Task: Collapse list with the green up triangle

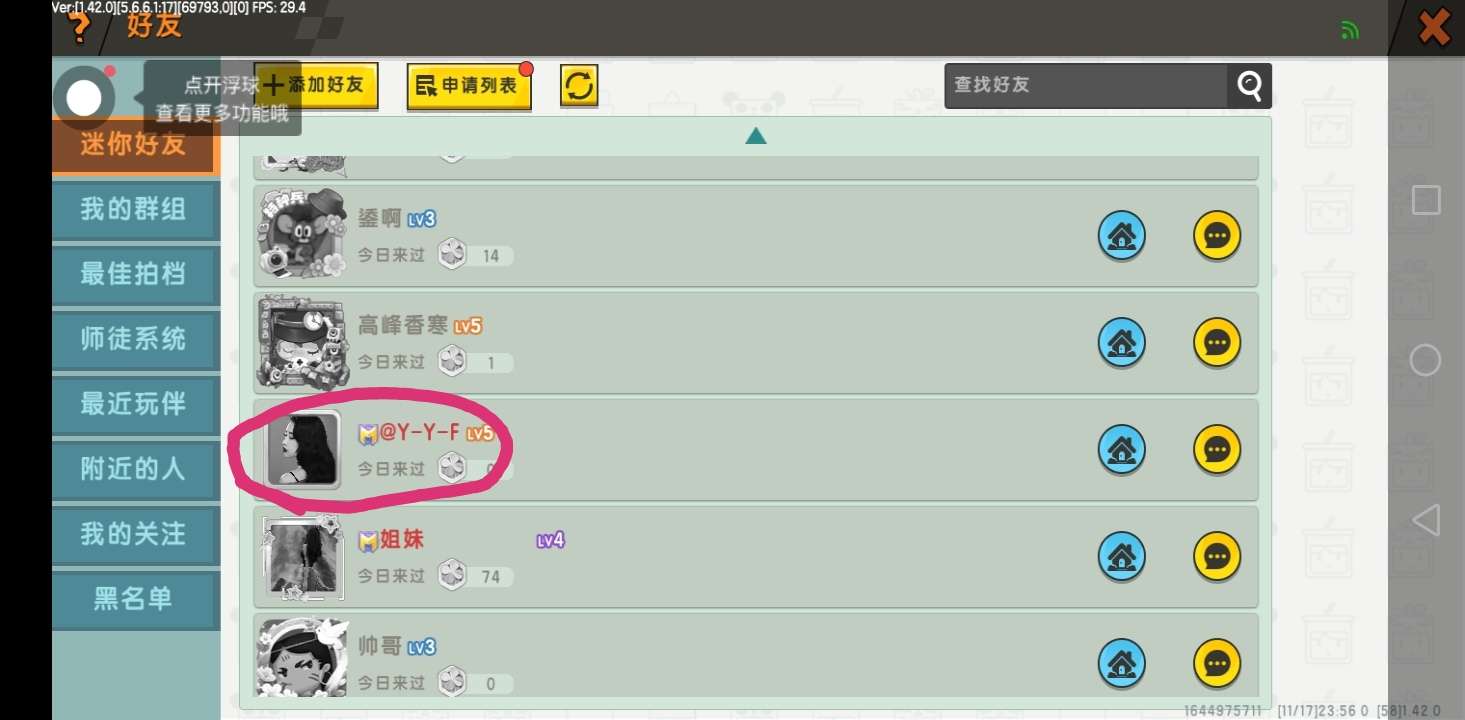Action: coord(756,136)
